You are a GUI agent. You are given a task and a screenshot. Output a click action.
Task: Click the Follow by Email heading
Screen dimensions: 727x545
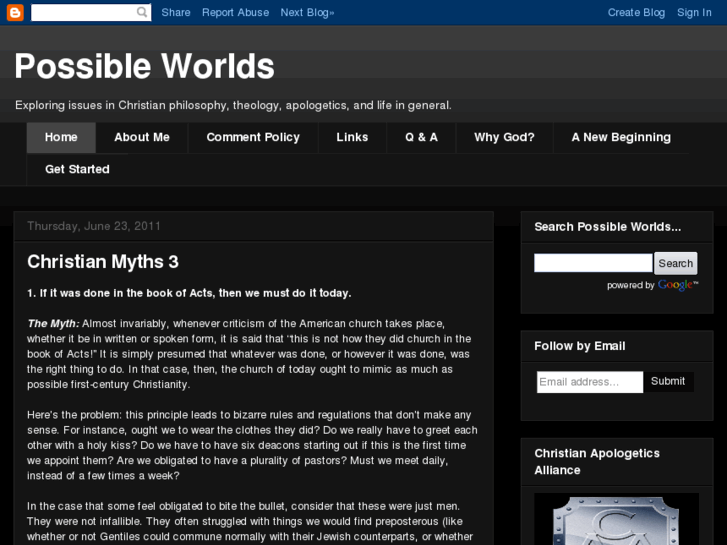click(x=580, y=346)
